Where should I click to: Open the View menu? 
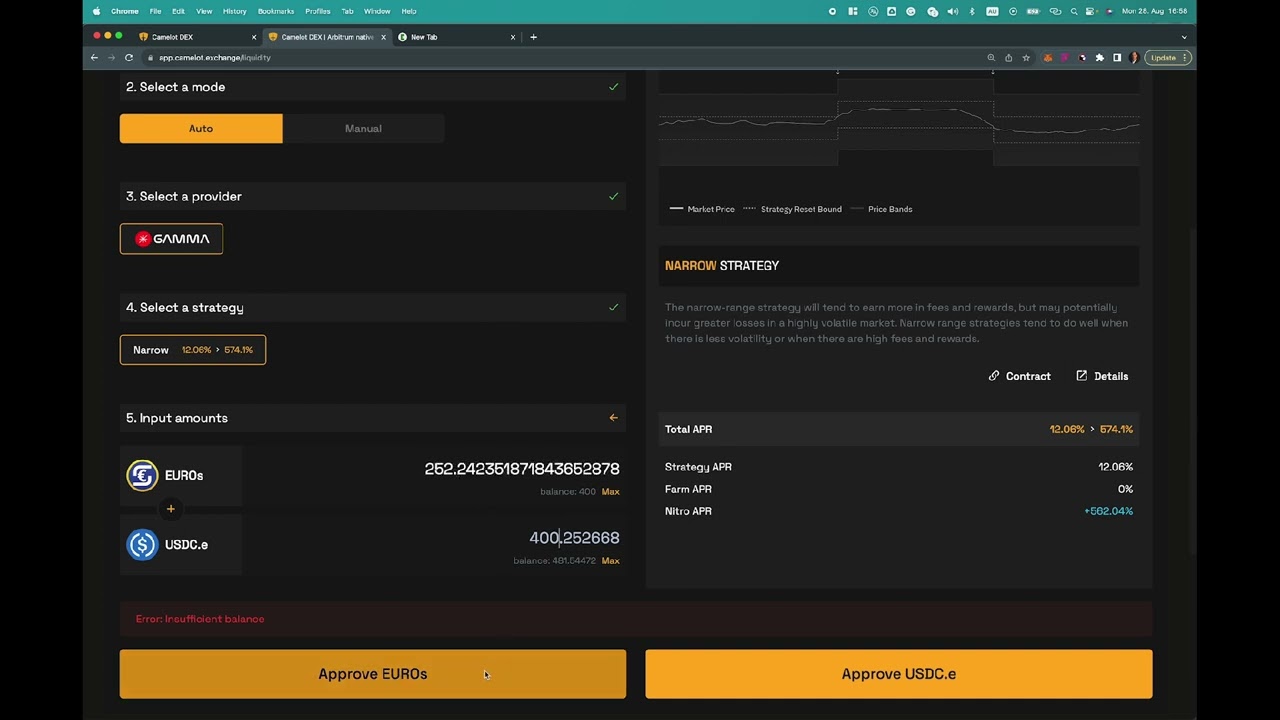pyautogui.click(x=204, y=11)
